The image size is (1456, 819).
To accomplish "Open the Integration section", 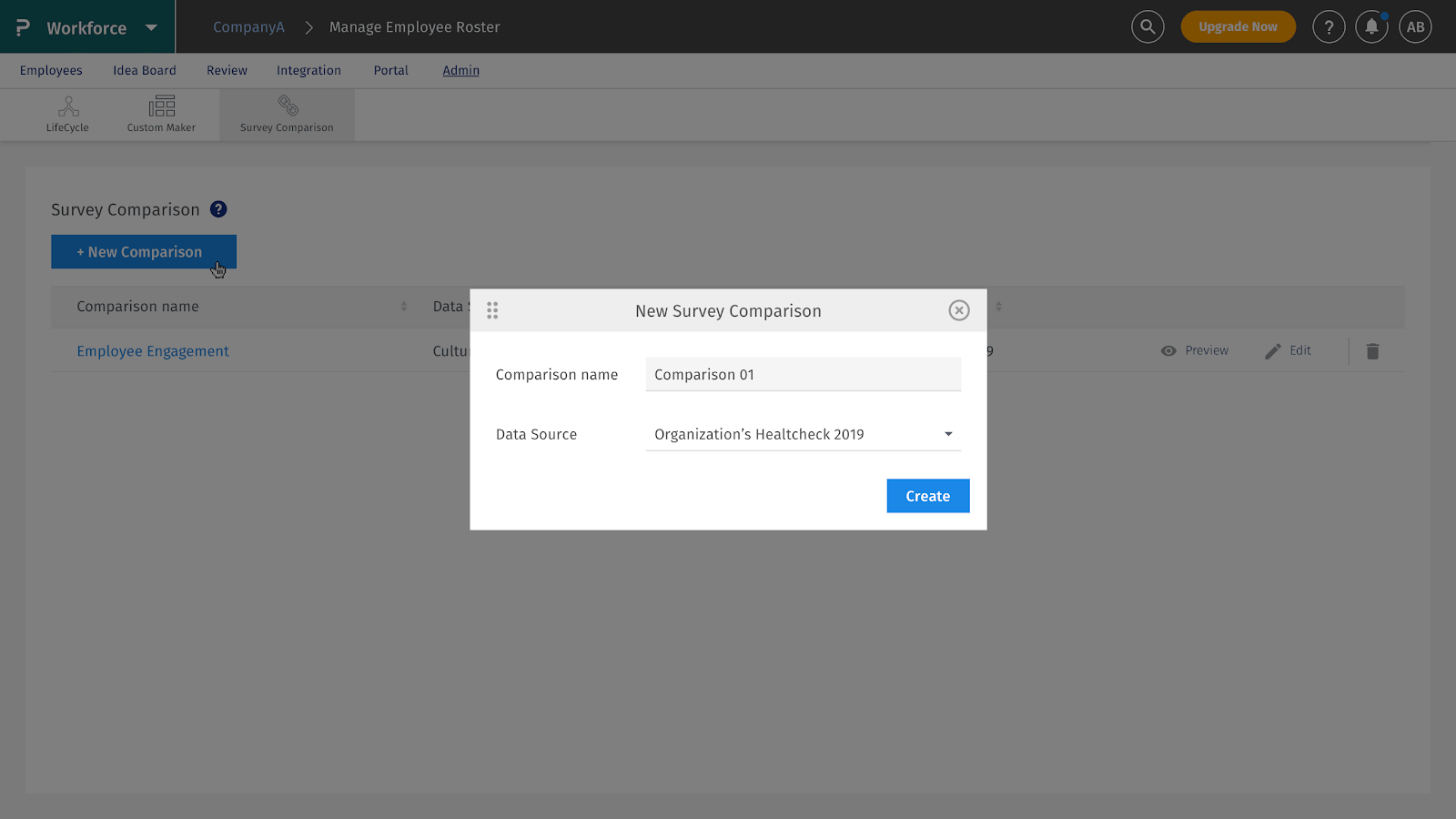I will pyautogui.click(x=308, y=70).
